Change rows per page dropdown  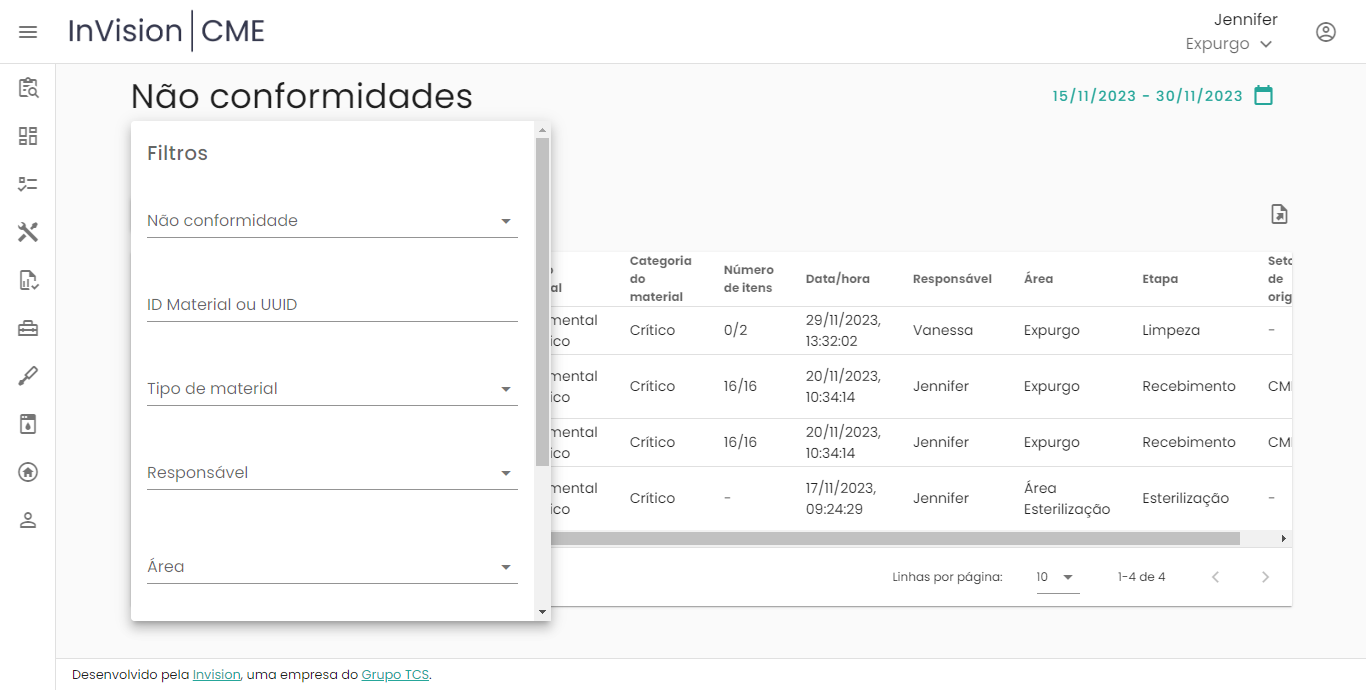click(1057, 577)
